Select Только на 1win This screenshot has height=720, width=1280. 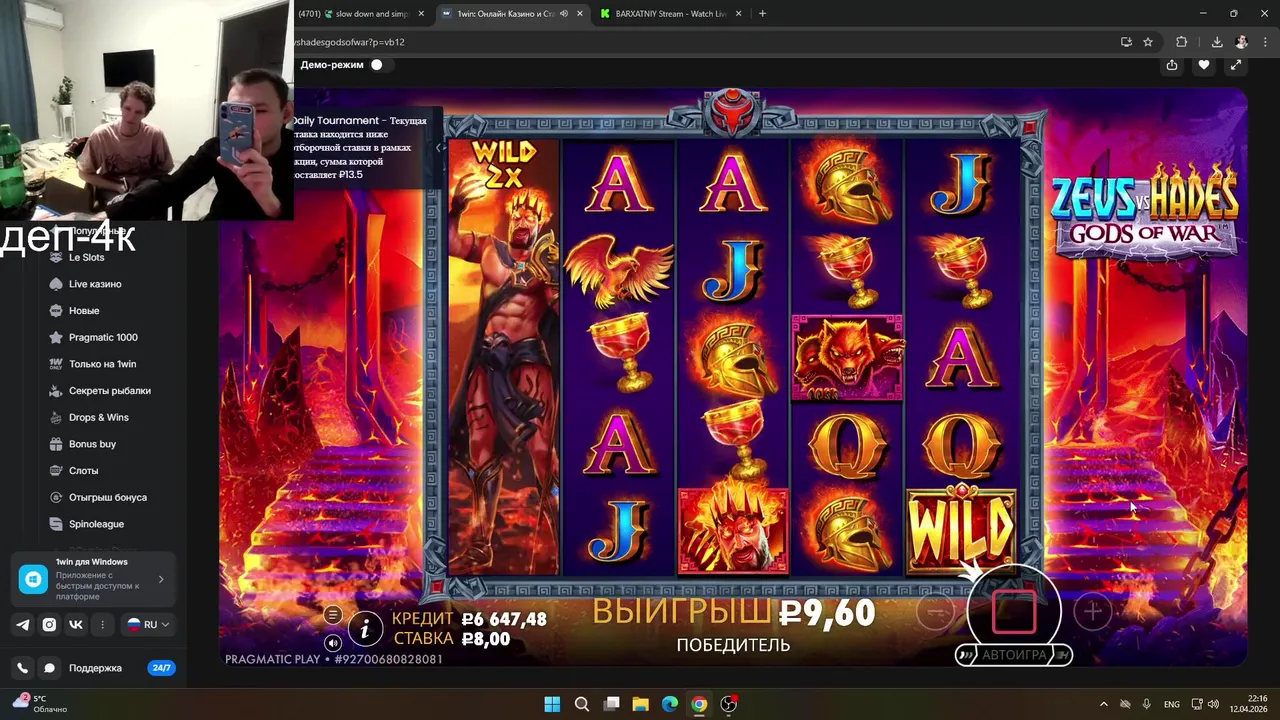102,364
